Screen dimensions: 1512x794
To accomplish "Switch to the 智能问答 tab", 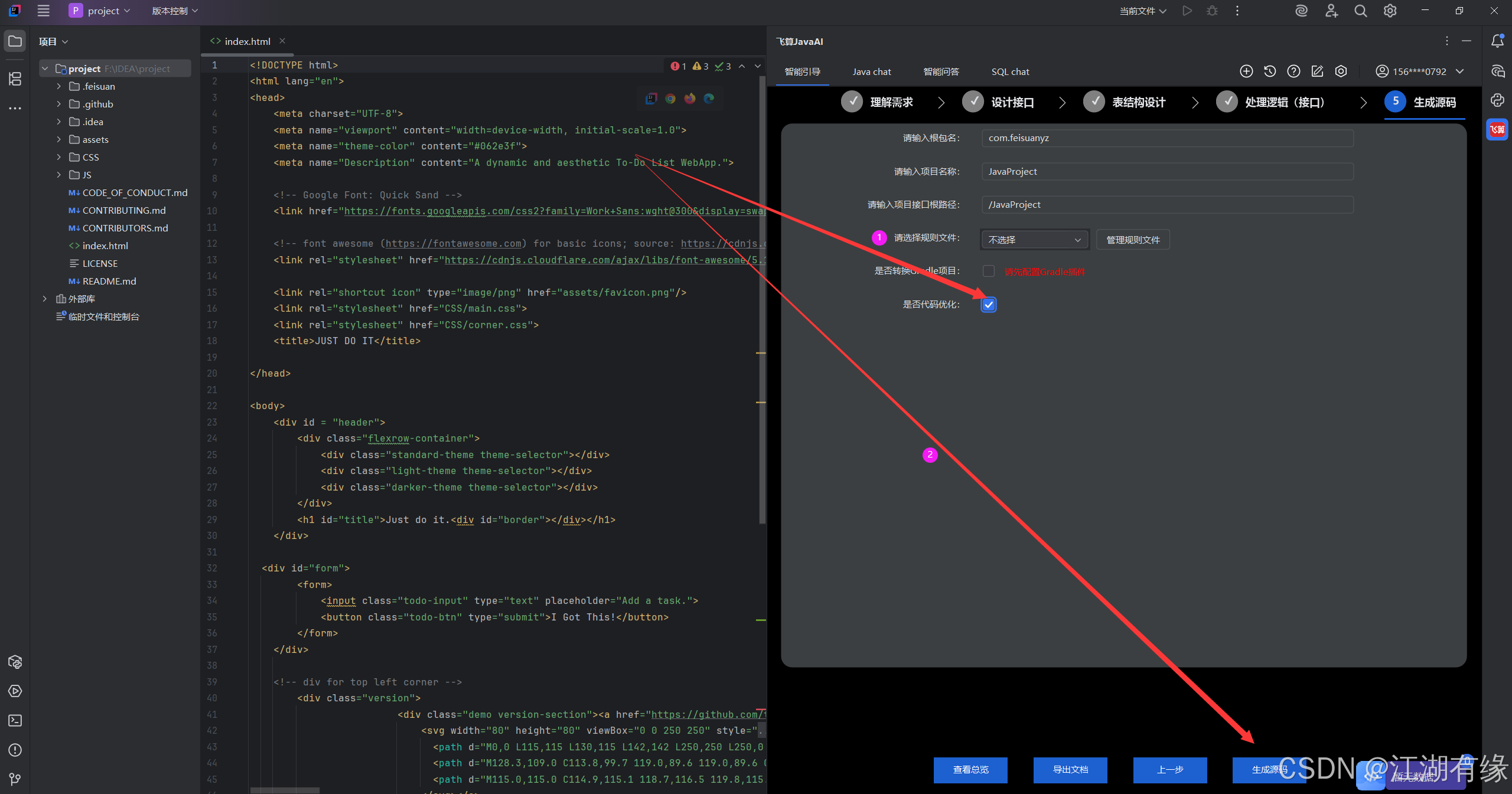I will pos(941,71).
